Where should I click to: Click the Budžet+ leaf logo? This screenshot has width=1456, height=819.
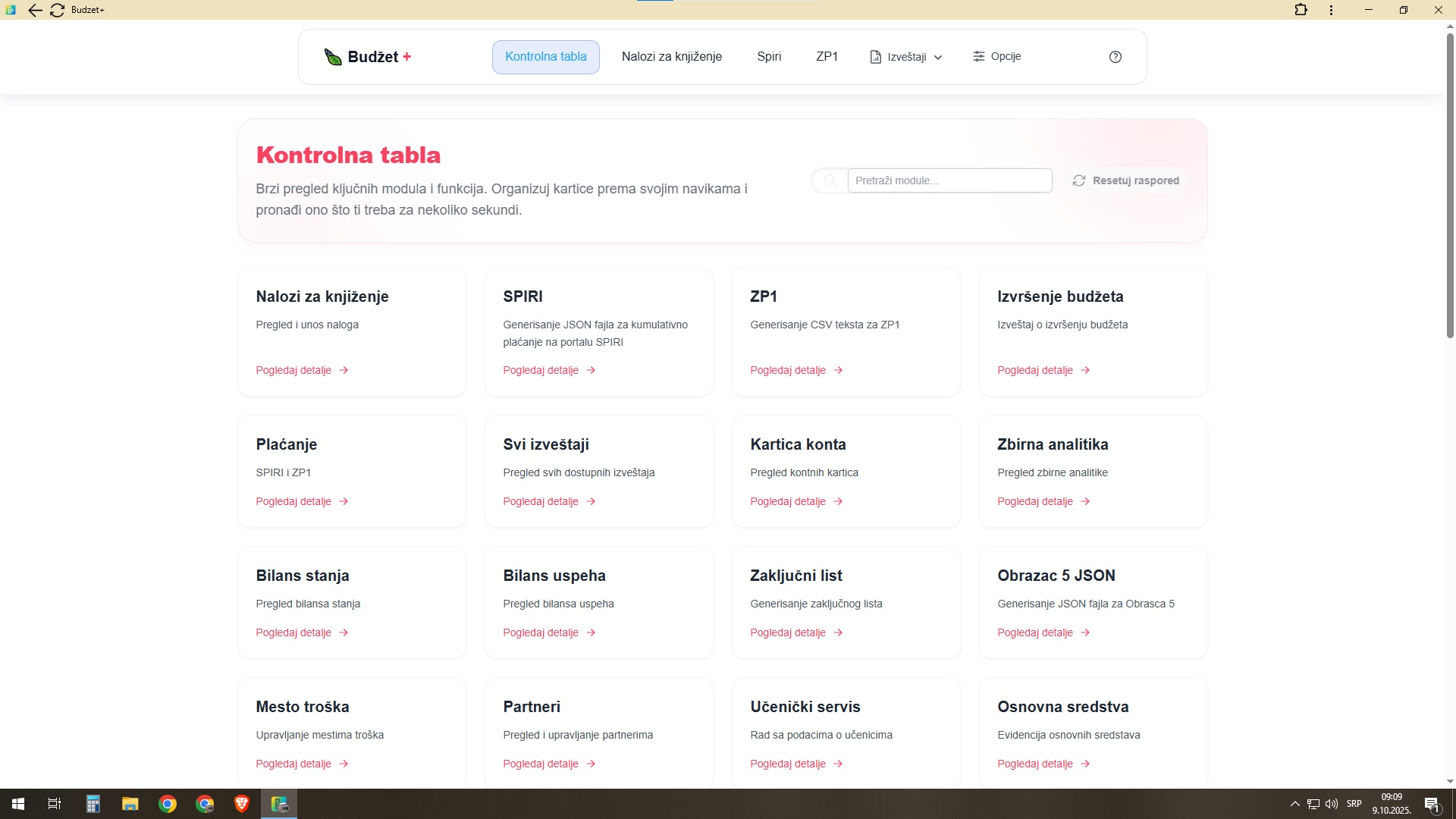[x=333, y=57]
